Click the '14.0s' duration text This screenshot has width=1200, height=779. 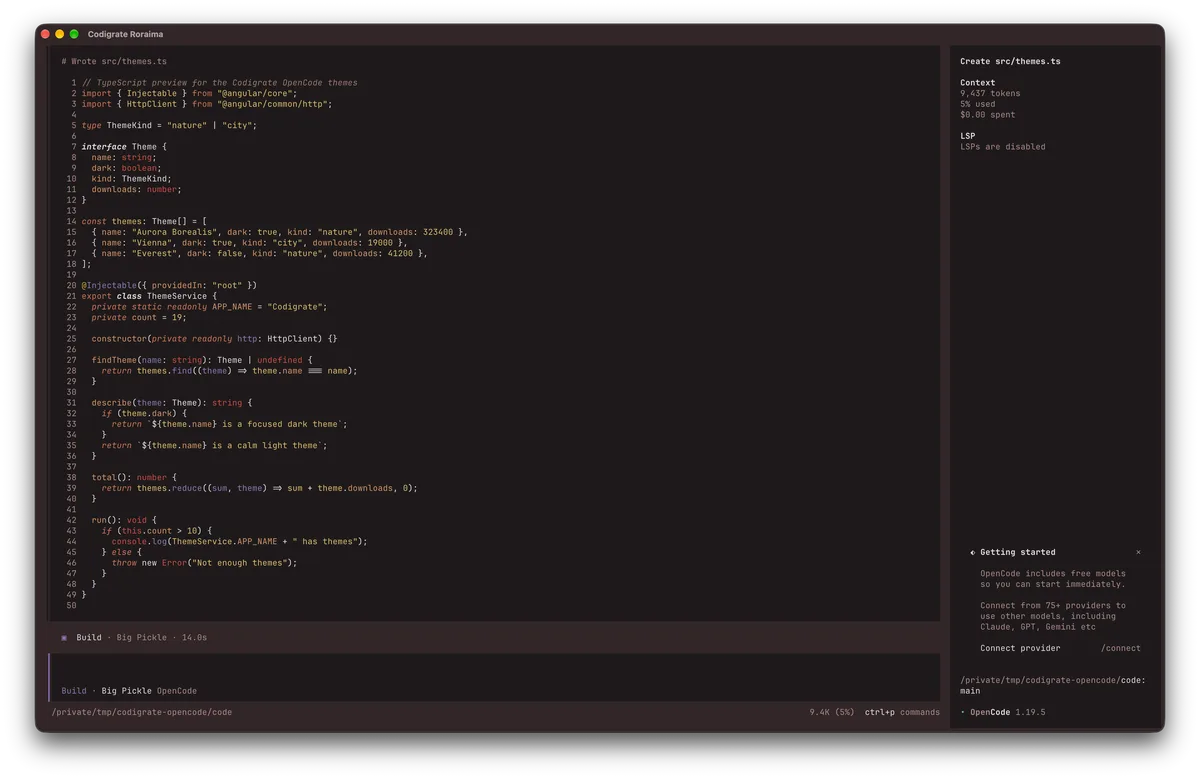click(194, 637)
